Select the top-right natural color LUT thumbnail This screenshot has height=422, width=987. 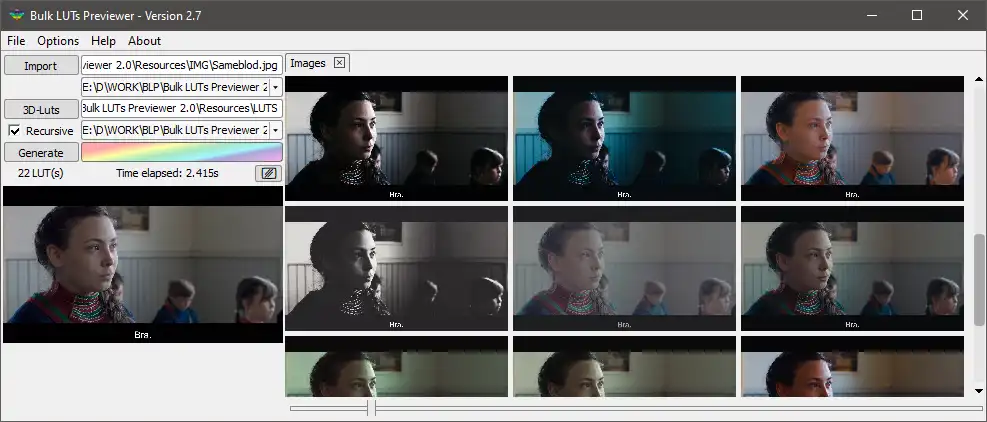tap(852, 139)
